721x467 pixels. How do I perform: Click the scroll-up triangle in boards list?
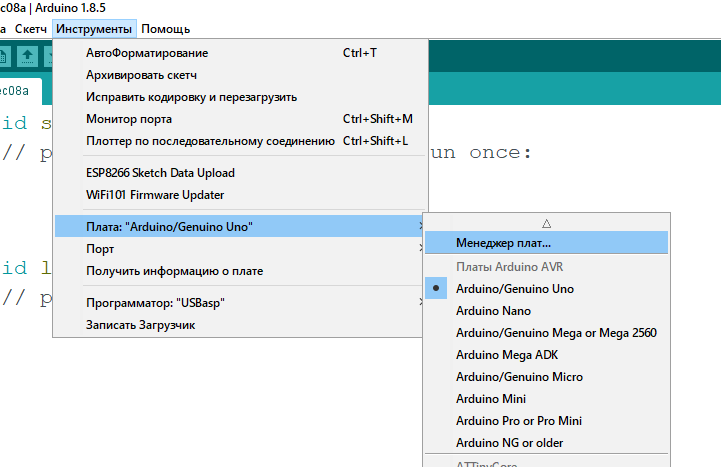click(546, 223)
